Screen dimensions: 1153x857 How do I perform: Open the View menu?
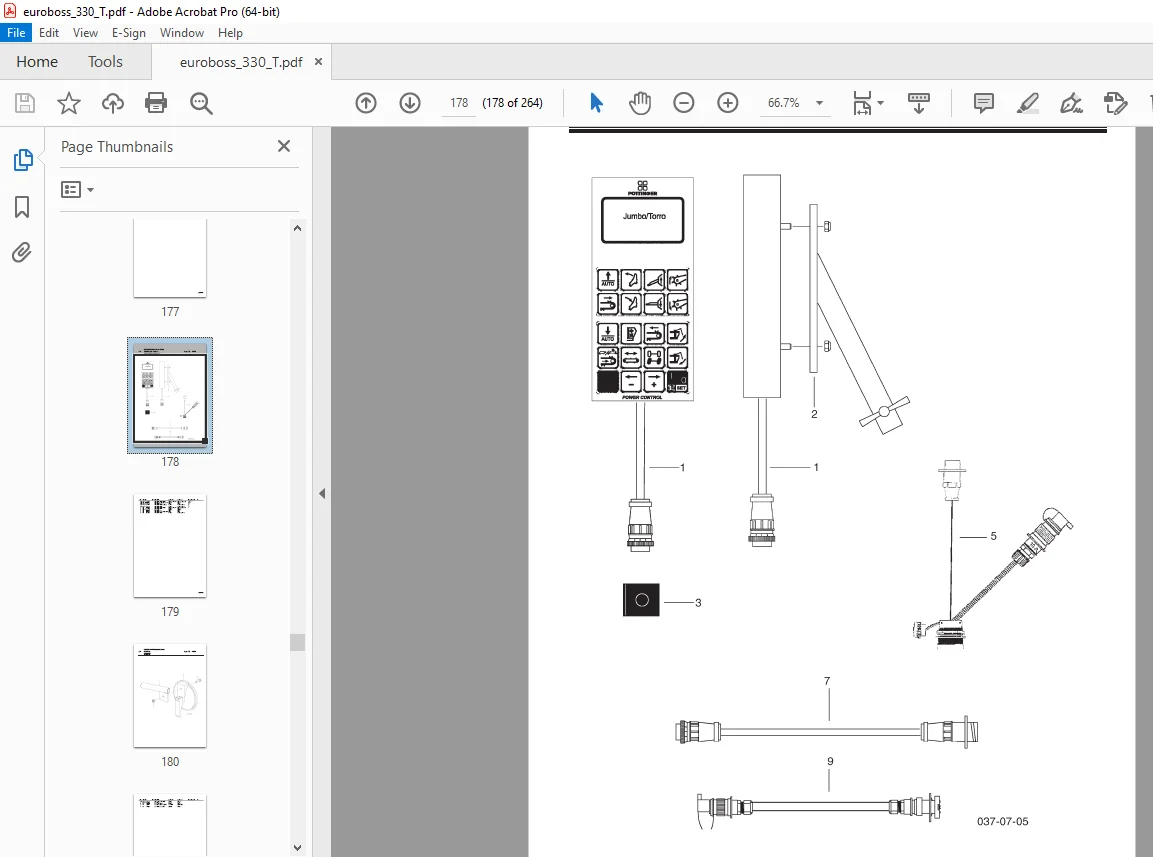85,33
